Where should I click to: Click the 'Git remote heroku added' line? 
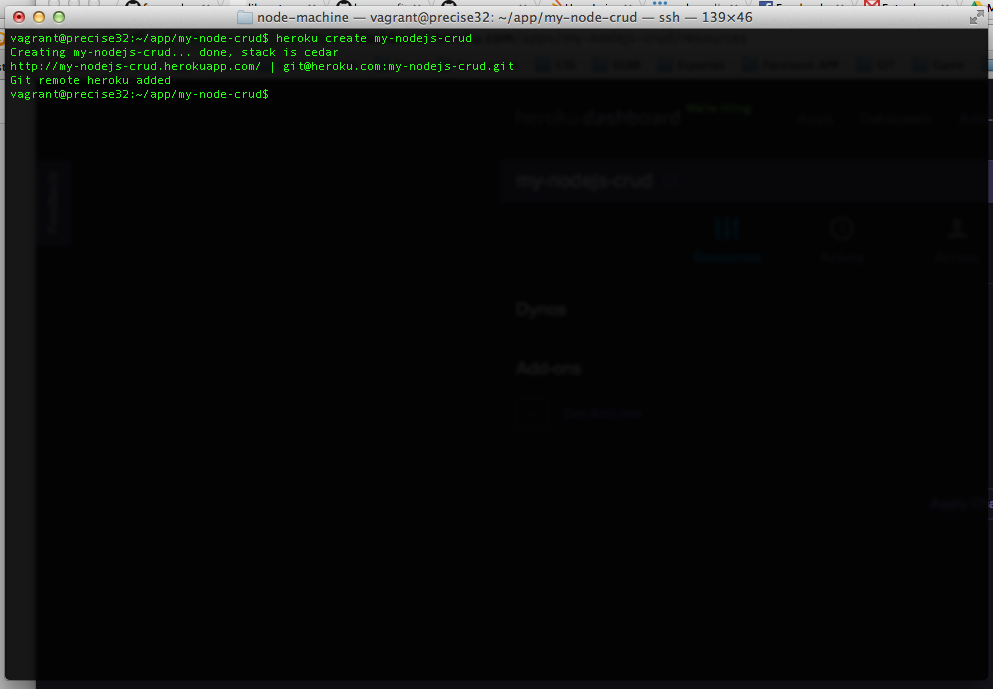91,80
